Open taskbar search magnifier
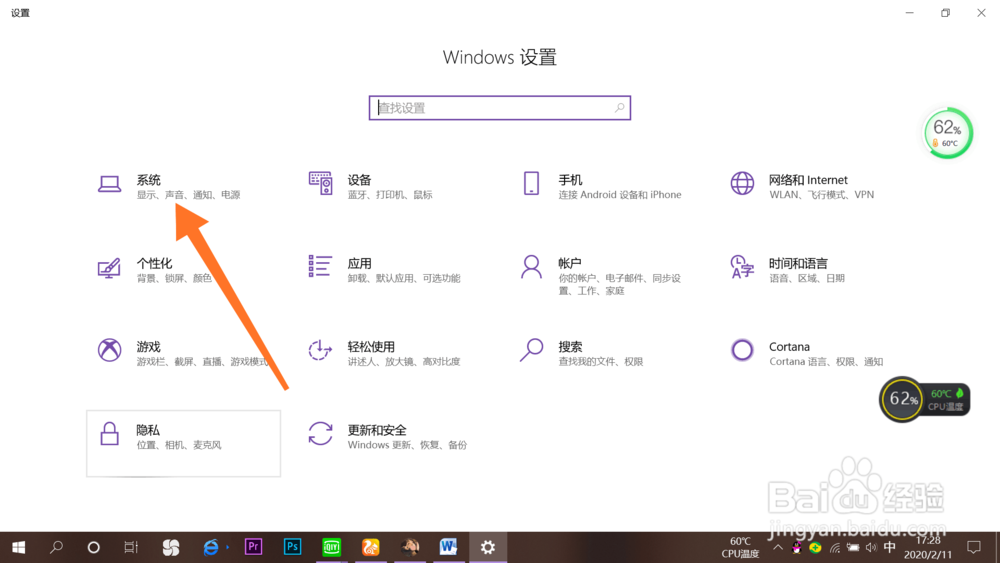This screenshot has height=563, width=1000. 56,547
